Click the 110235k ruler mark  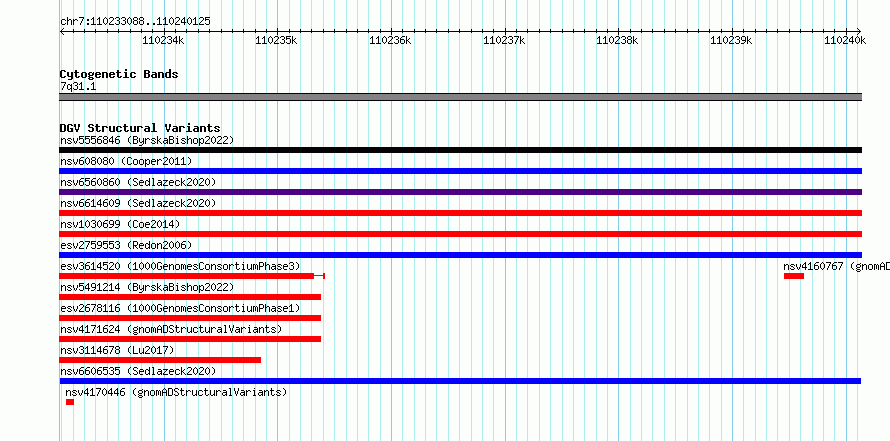[x=276, y=40]
